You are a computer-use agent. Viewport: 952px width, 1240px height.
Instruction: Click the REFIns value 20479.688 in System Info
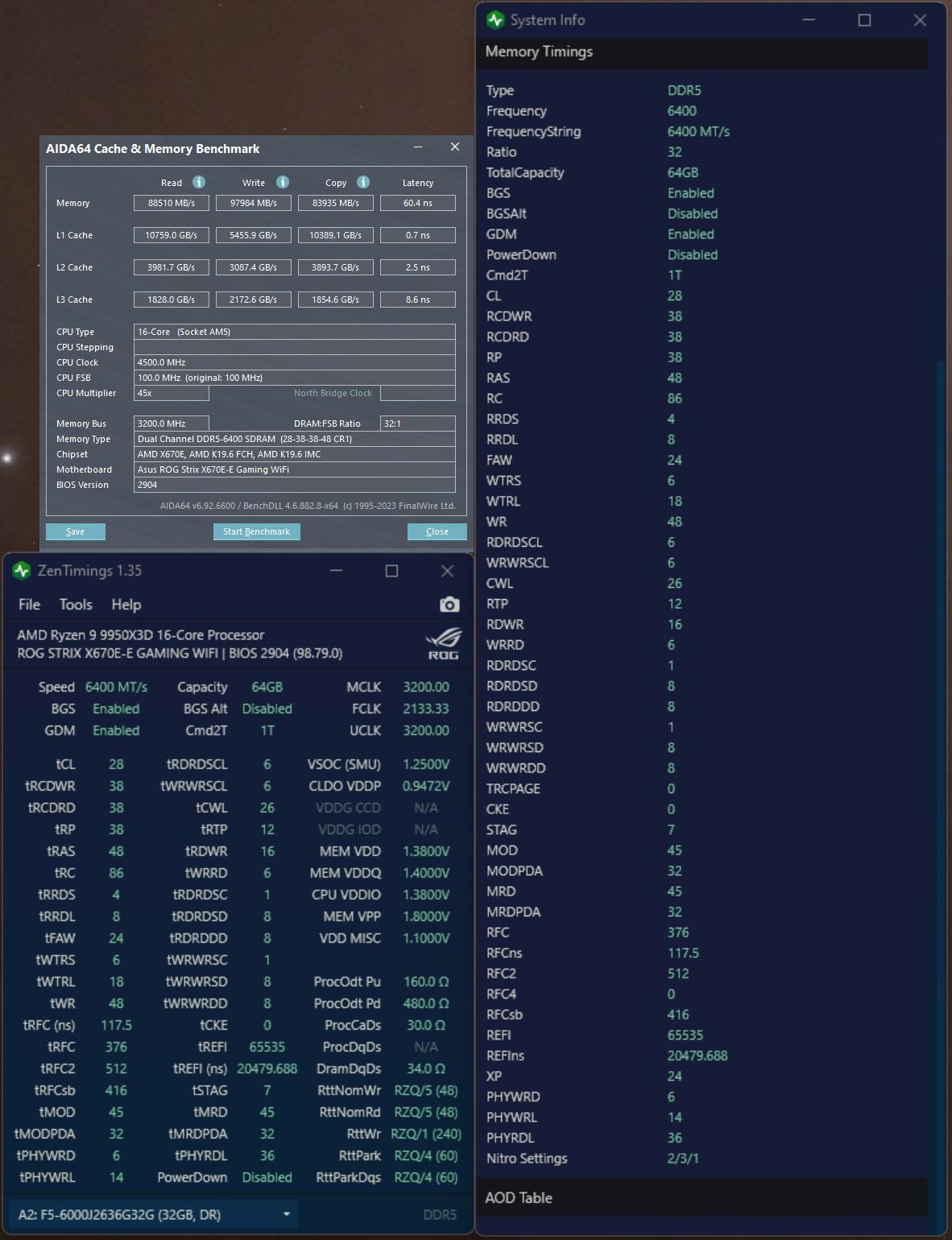coord(697,1056)
